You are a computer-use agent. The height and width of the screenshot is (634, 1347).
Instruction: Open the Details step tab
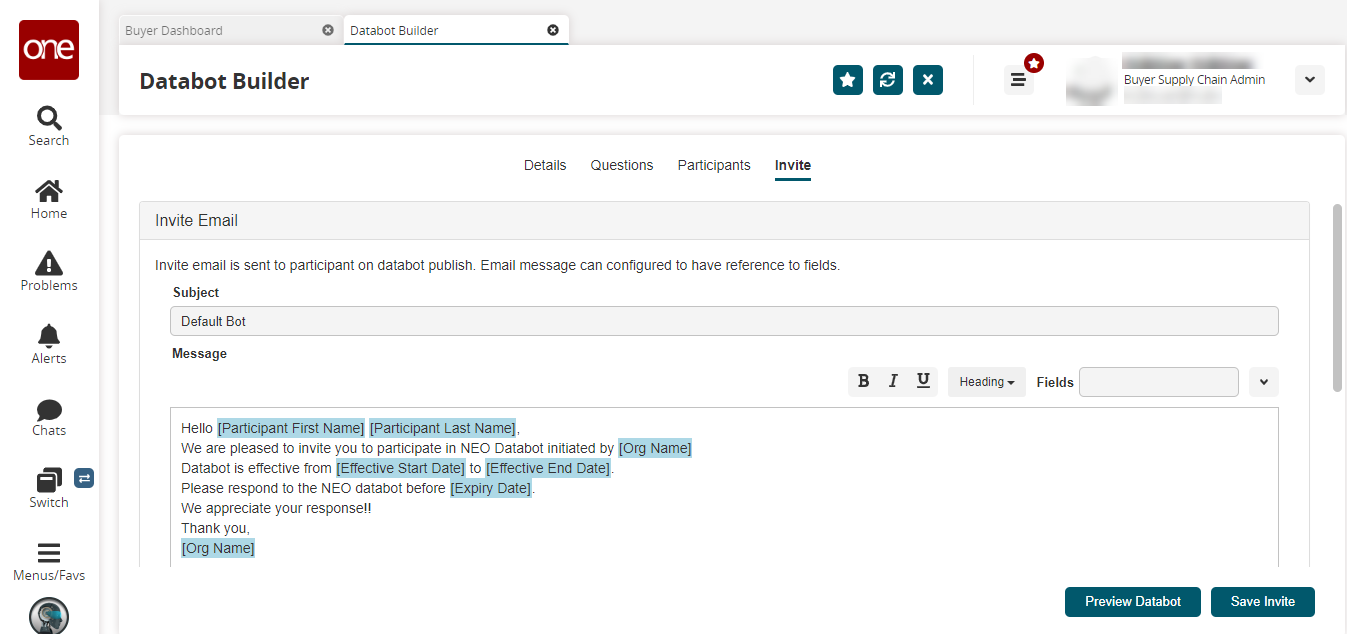click(545, 165)
